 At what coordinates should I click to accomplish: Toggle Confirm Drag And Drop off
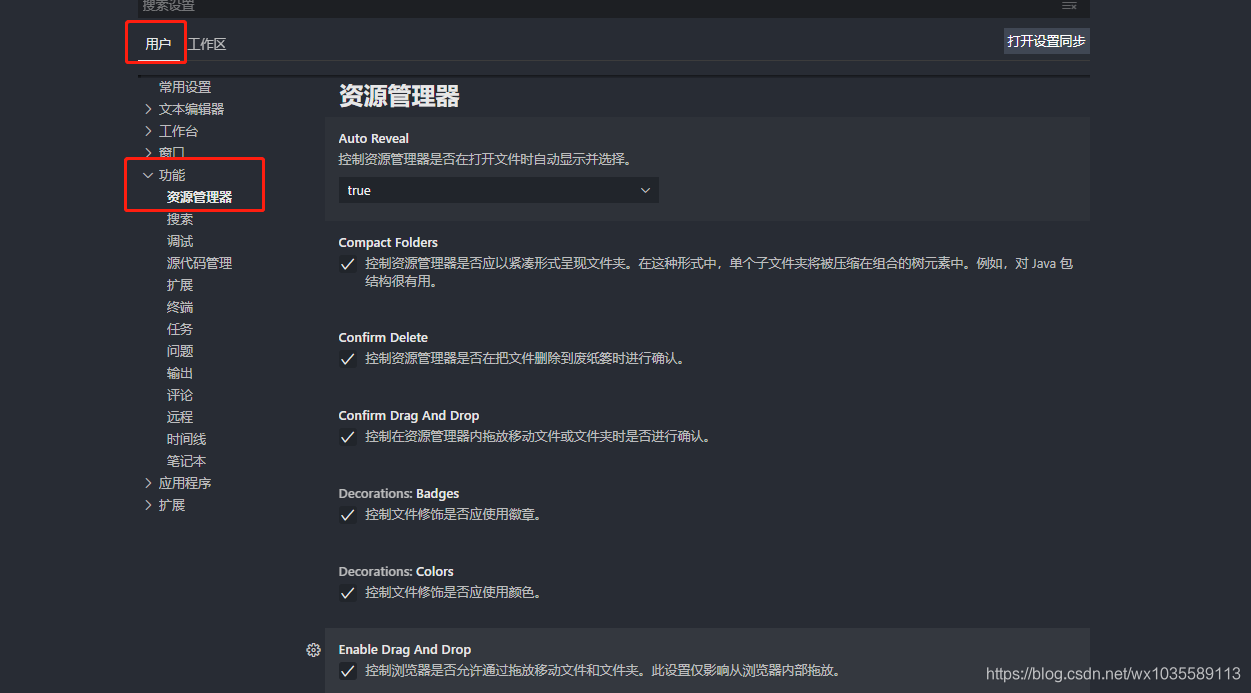coord(347,436)
